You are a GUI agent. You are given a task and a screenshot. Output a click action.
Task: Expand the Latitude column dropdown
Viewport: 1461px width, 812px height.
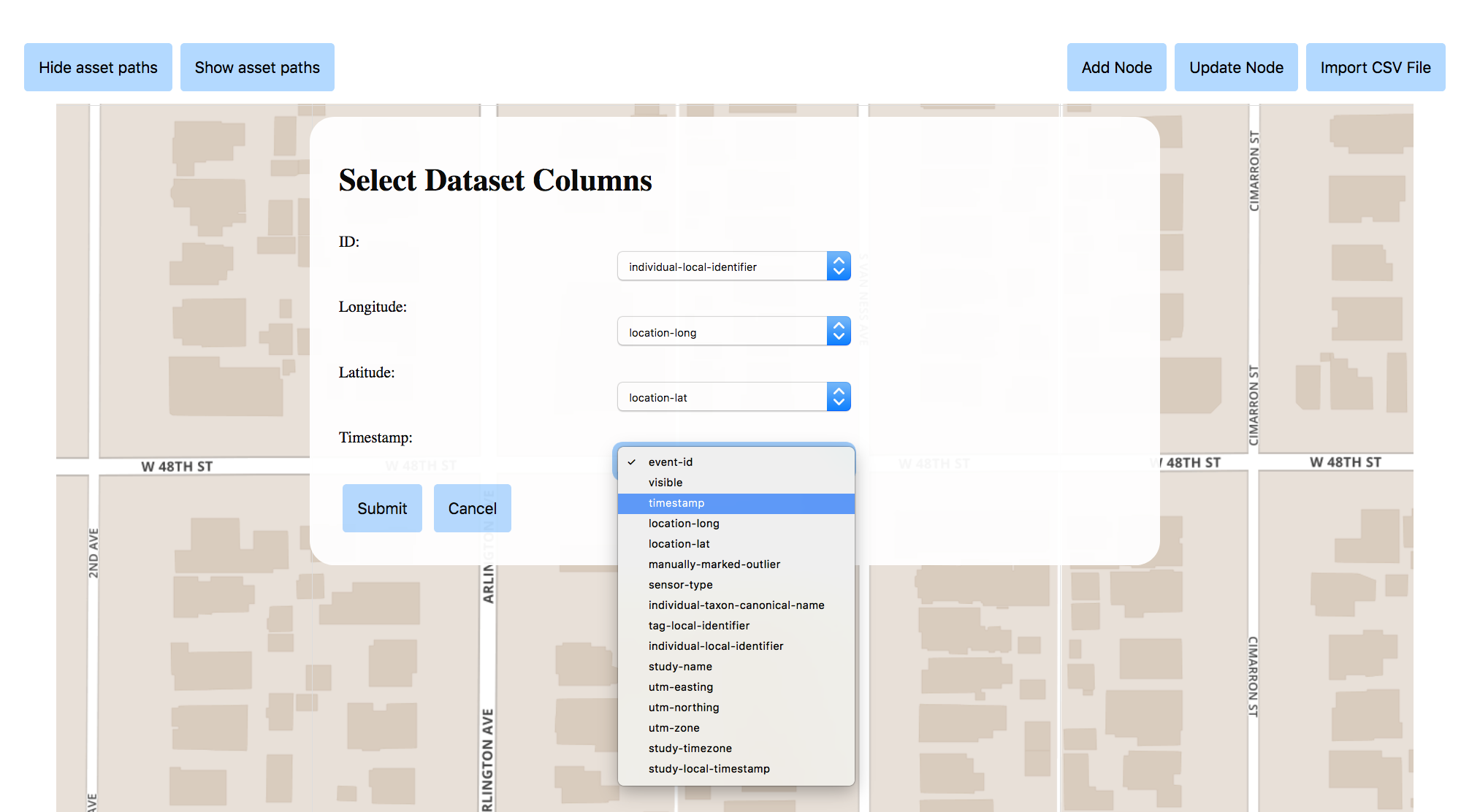pyautogui.click(x=733, y=397)
